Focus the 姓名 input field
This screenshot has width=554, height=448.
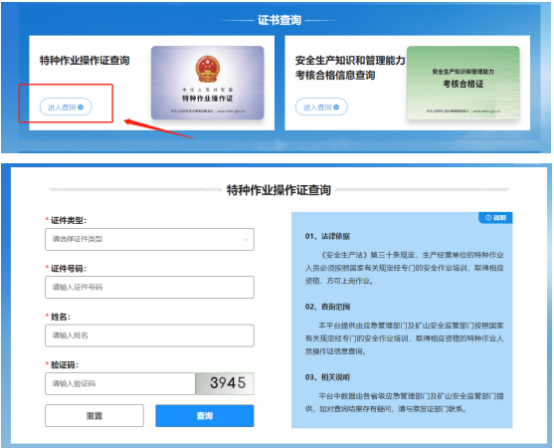click(x=149, y=335)
